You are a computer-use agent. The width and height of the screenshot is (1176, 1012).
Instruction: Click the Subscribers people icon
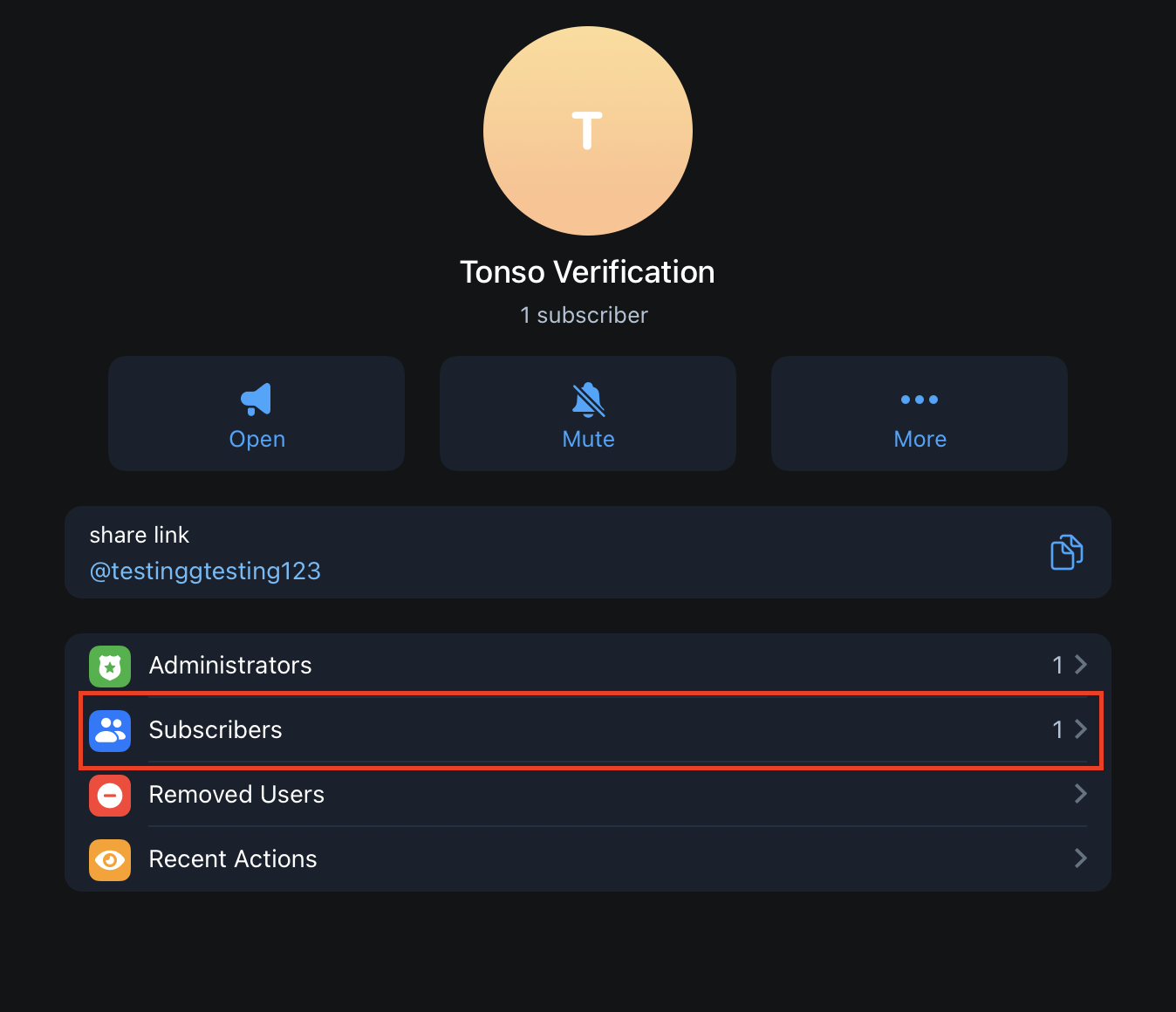[x=109, y=730]
